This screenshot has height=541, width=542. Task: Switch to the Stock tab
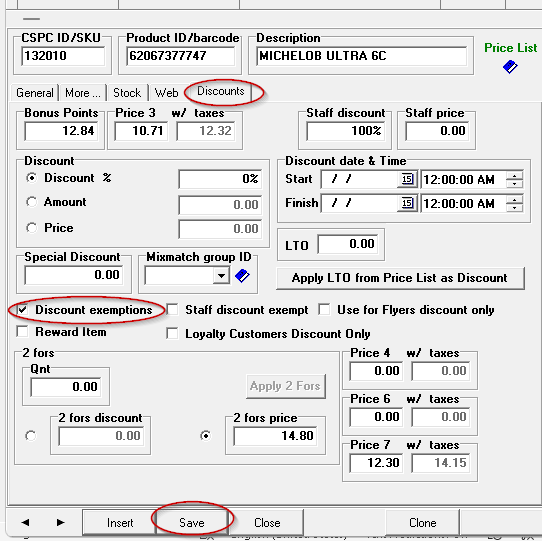click(127, 93)
